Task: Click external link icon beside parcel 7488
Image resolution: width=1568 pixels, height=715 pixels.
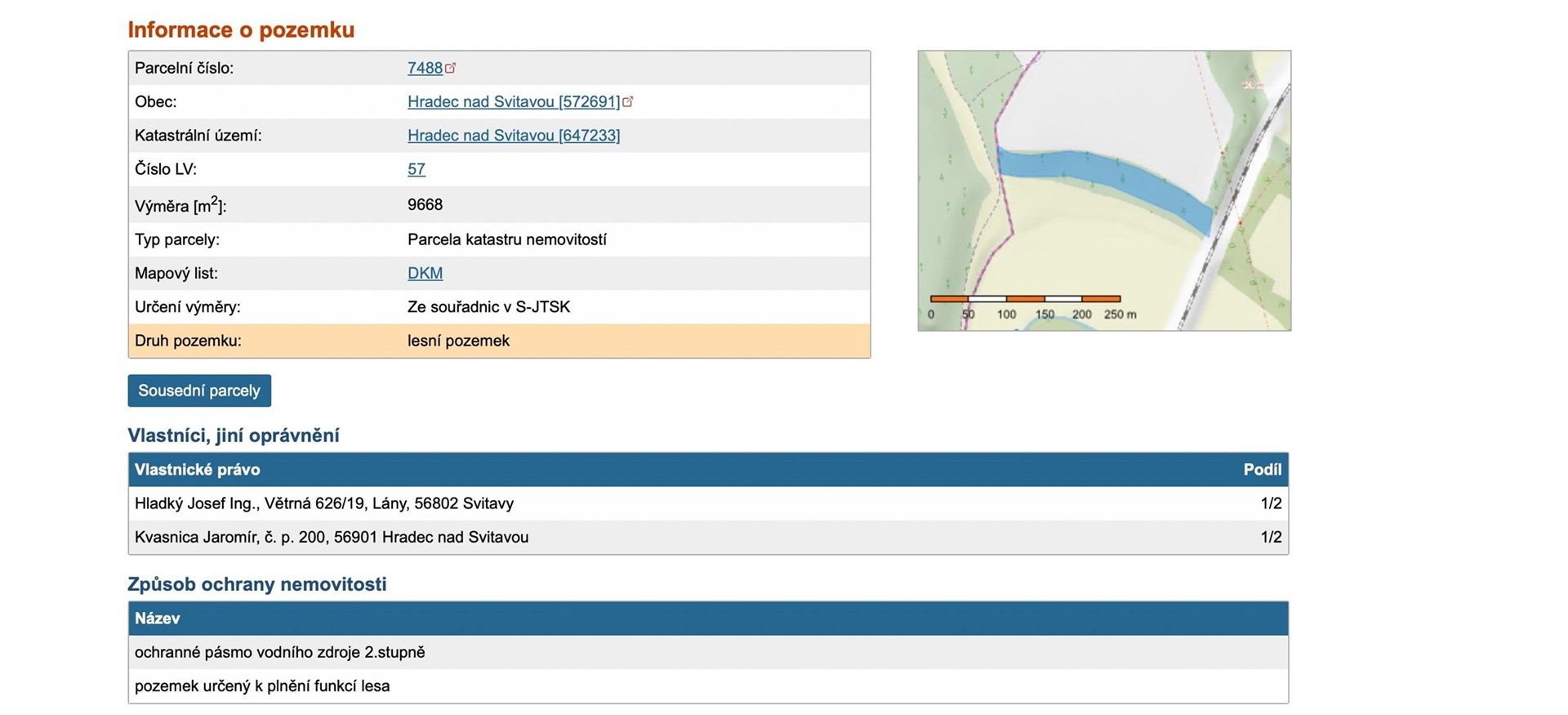Action: (x=450, y=68)
